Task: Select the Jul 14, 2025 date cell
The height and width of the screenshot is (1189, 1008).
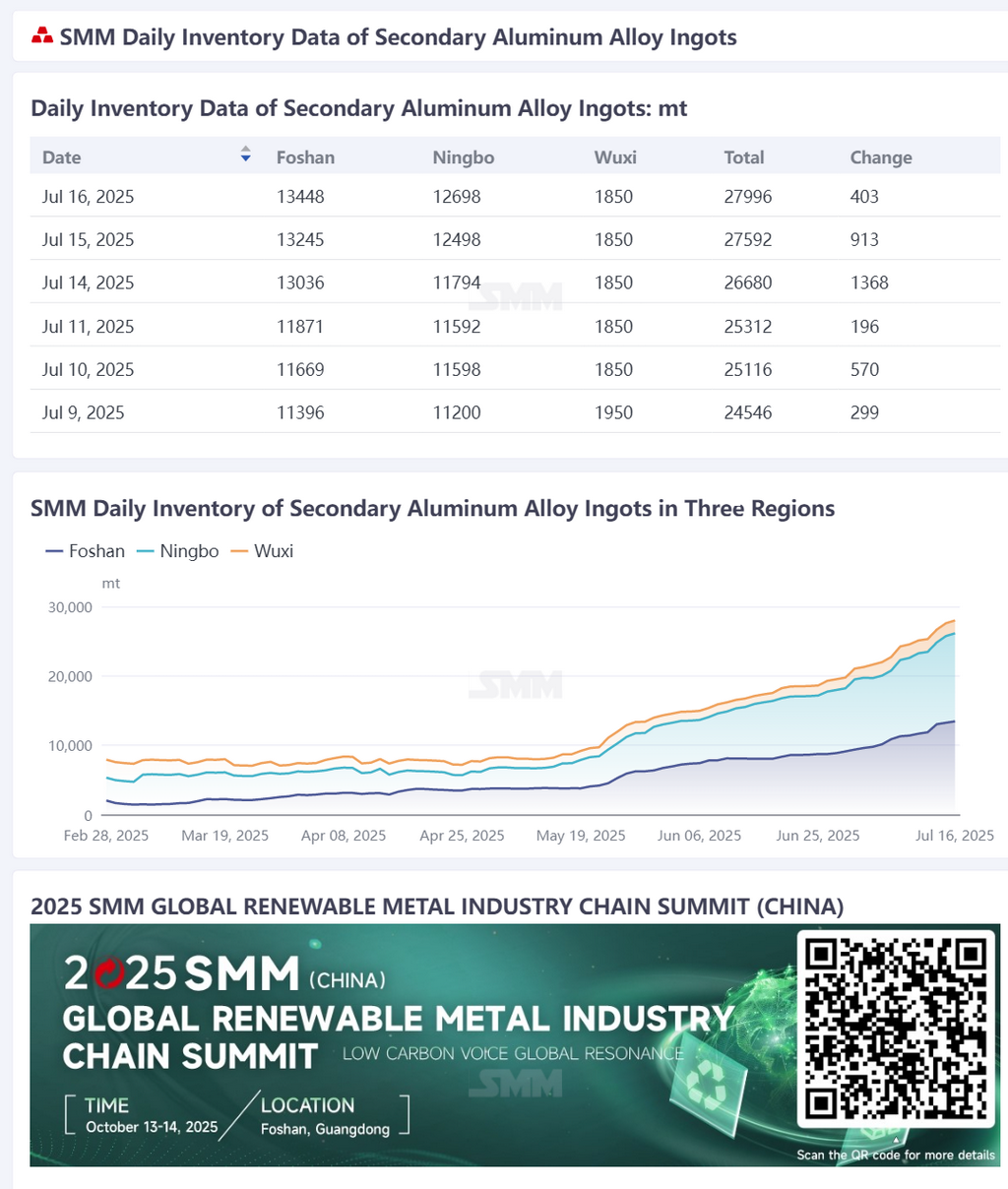Action: pos(88,283)
